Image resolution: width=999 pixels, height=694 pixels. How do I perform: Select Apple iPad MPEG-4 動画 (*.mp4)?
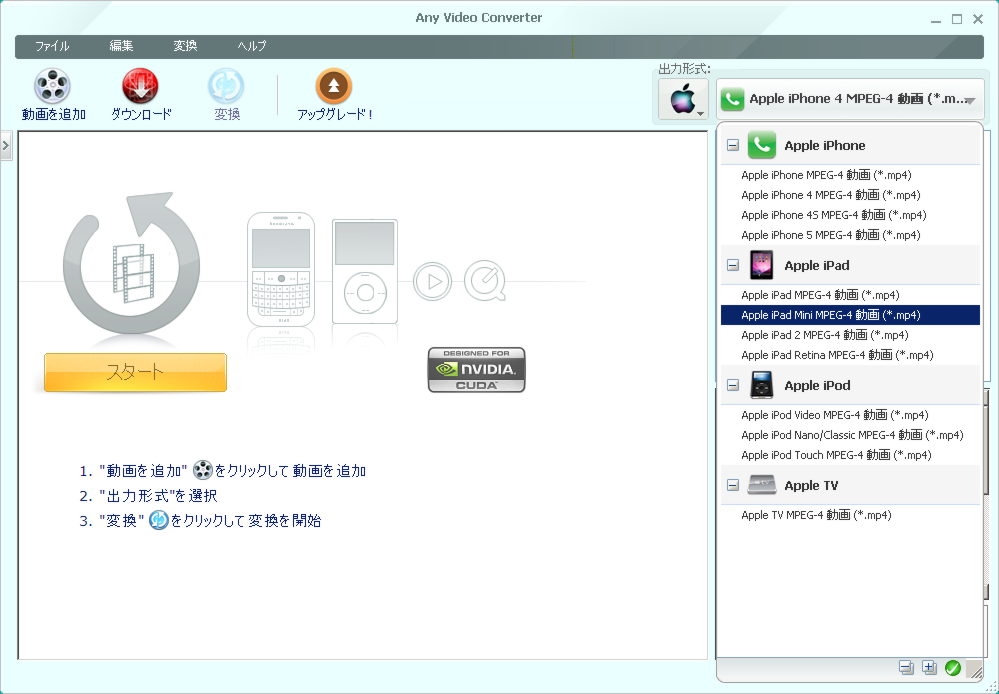coord(850,295)
